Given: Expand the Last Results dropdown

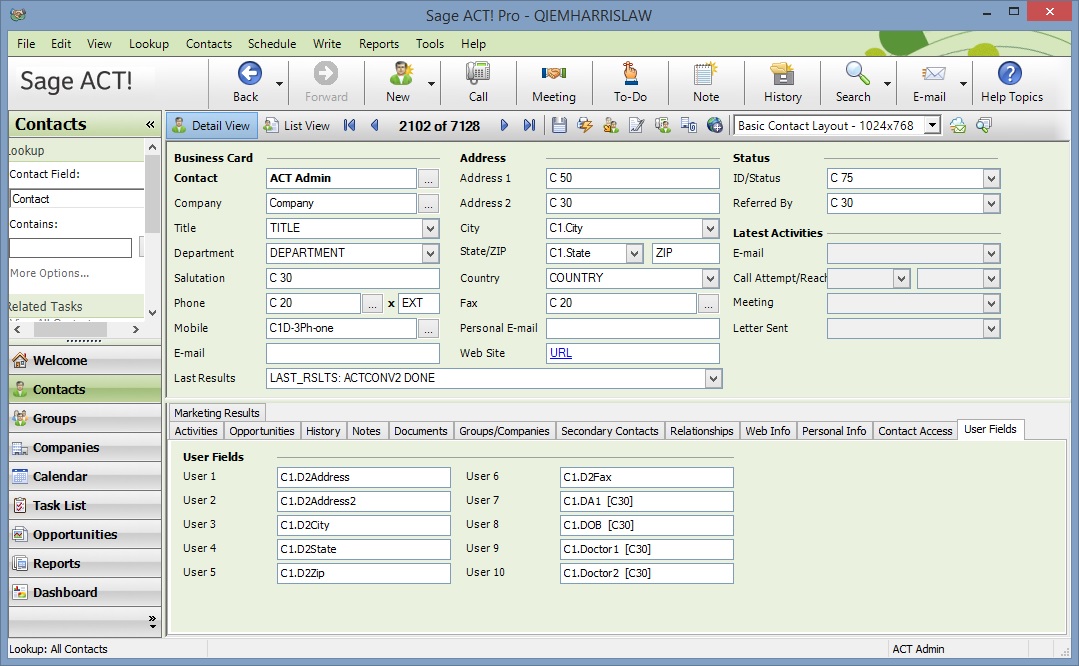Looking at the screenshot, I should [x=714, y=378].
